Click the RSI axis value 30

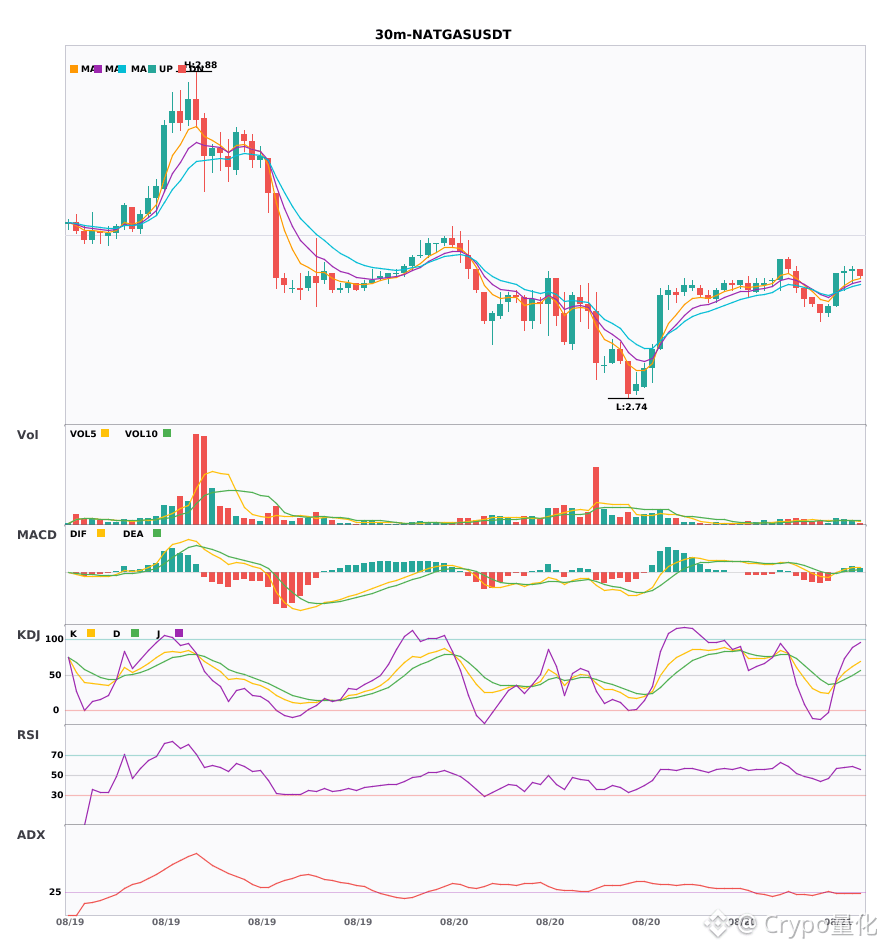[57, 795]
